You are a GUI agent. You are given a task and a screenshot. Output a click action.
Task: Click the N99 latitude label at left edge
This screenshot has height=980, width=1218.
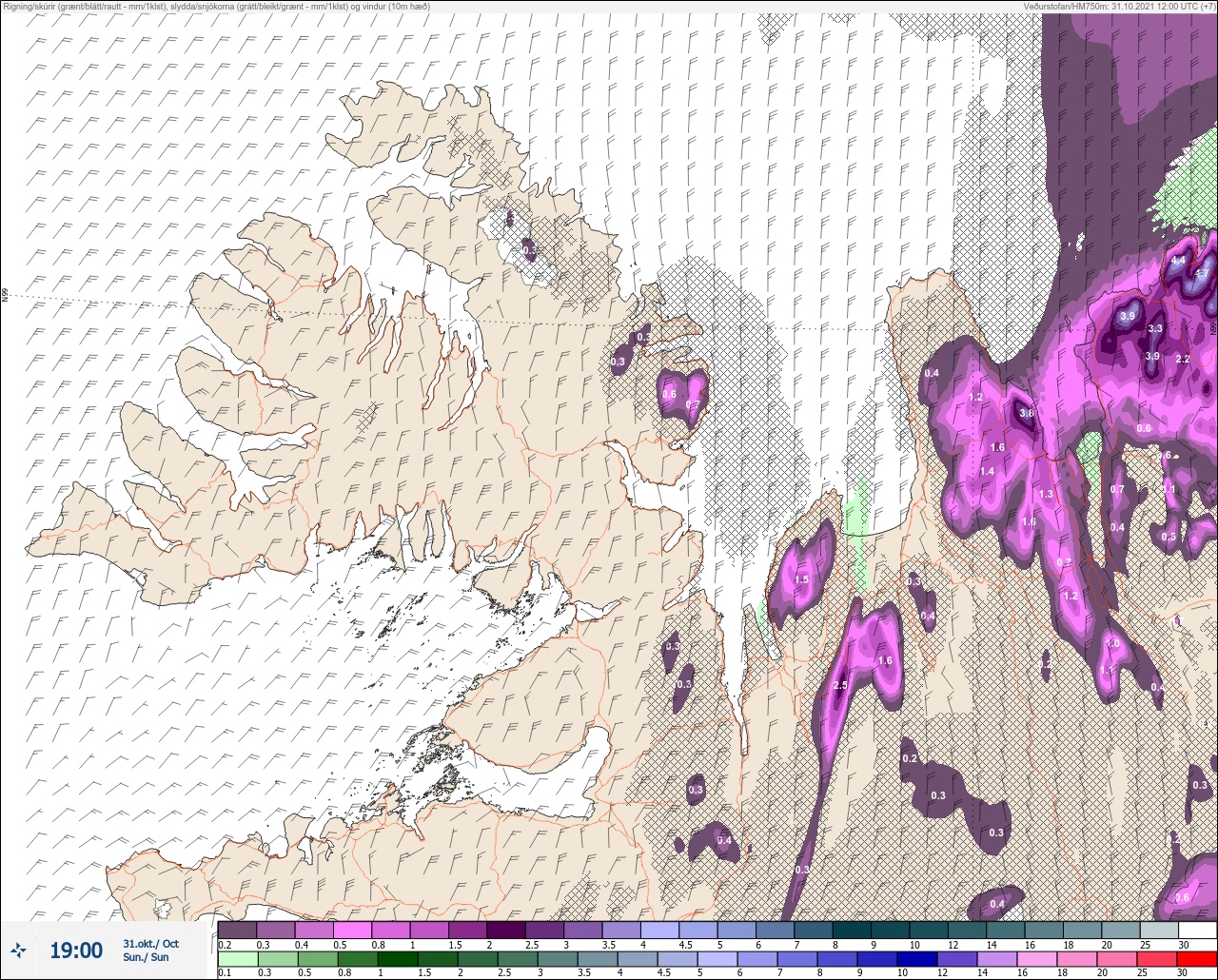(x=5, y=296)
